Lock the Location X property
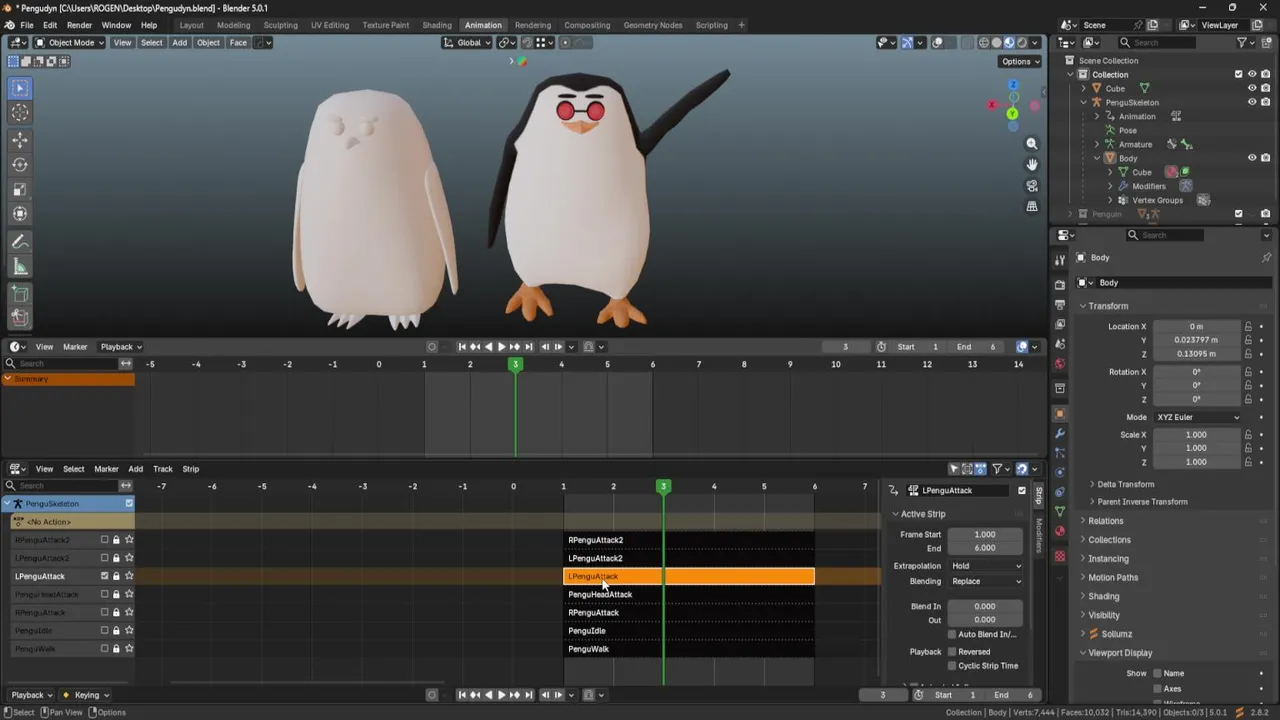Screen dimensions: 1280x720 pos(1248,327)
